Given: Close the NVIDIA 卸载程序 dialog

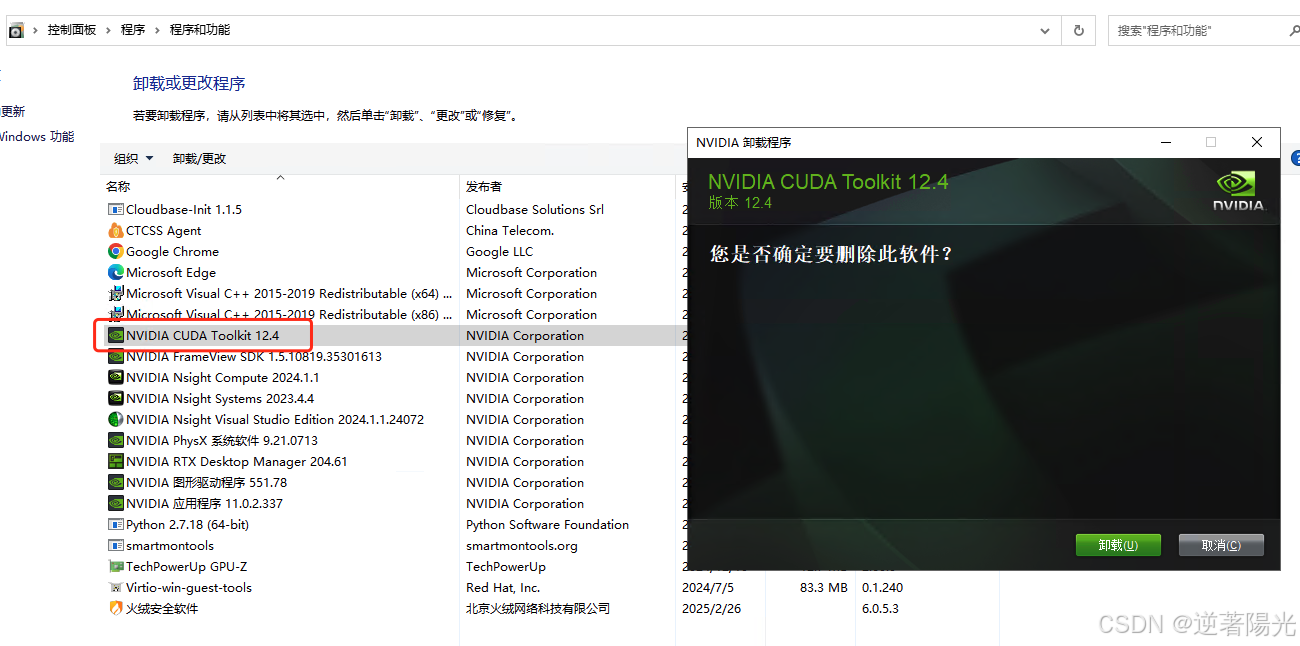Looking at the screenshot, I should pos(1257,142).
